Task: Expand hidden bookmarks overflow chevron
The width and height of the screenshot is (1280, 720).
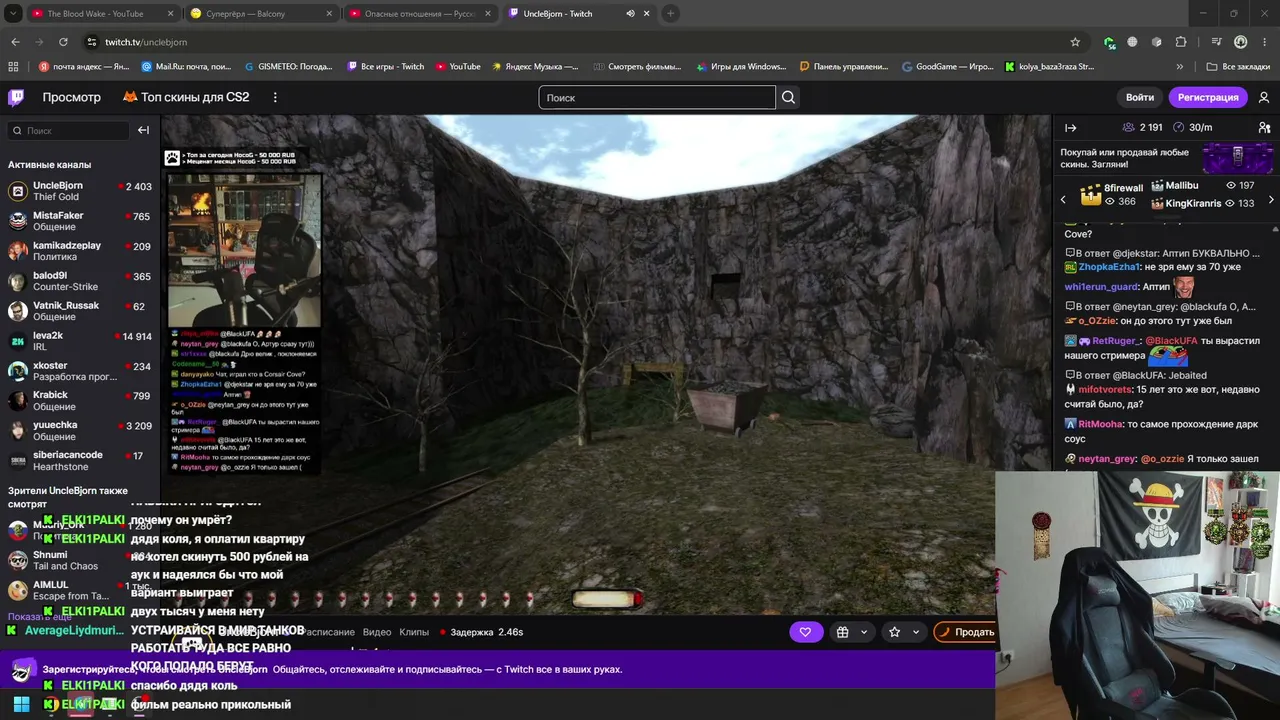Action: click(x=1180, y=67)
